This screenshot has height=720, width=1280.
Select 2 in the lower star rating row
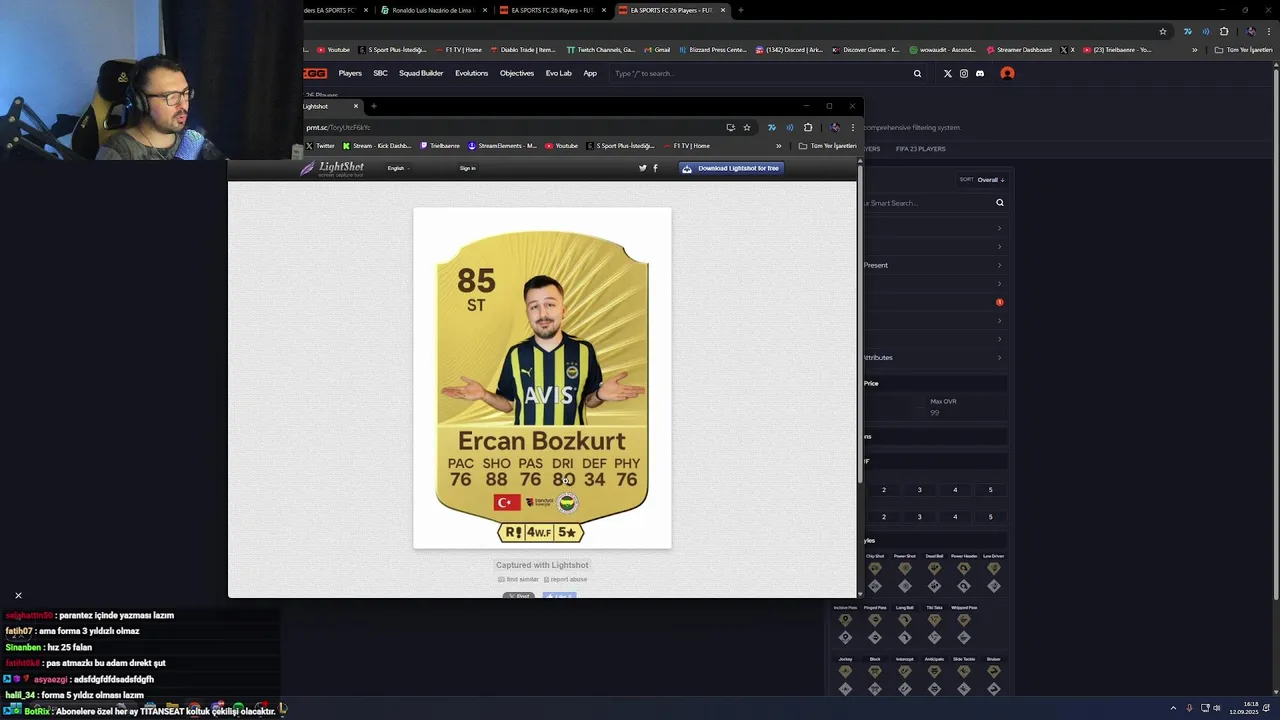coord(883,517)
